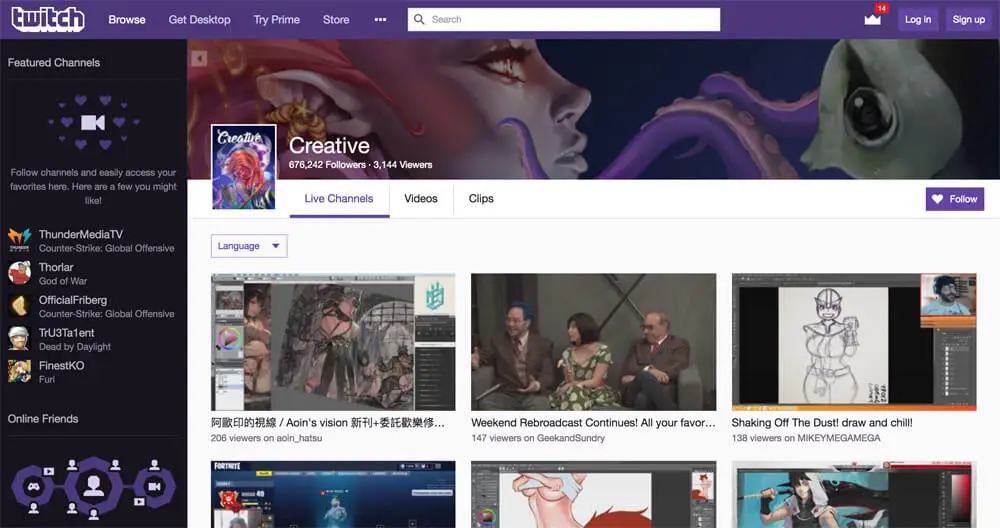The image size is (1000, 528).
Task: Click the Creative category cover art
Action: (x=244, y=166)
